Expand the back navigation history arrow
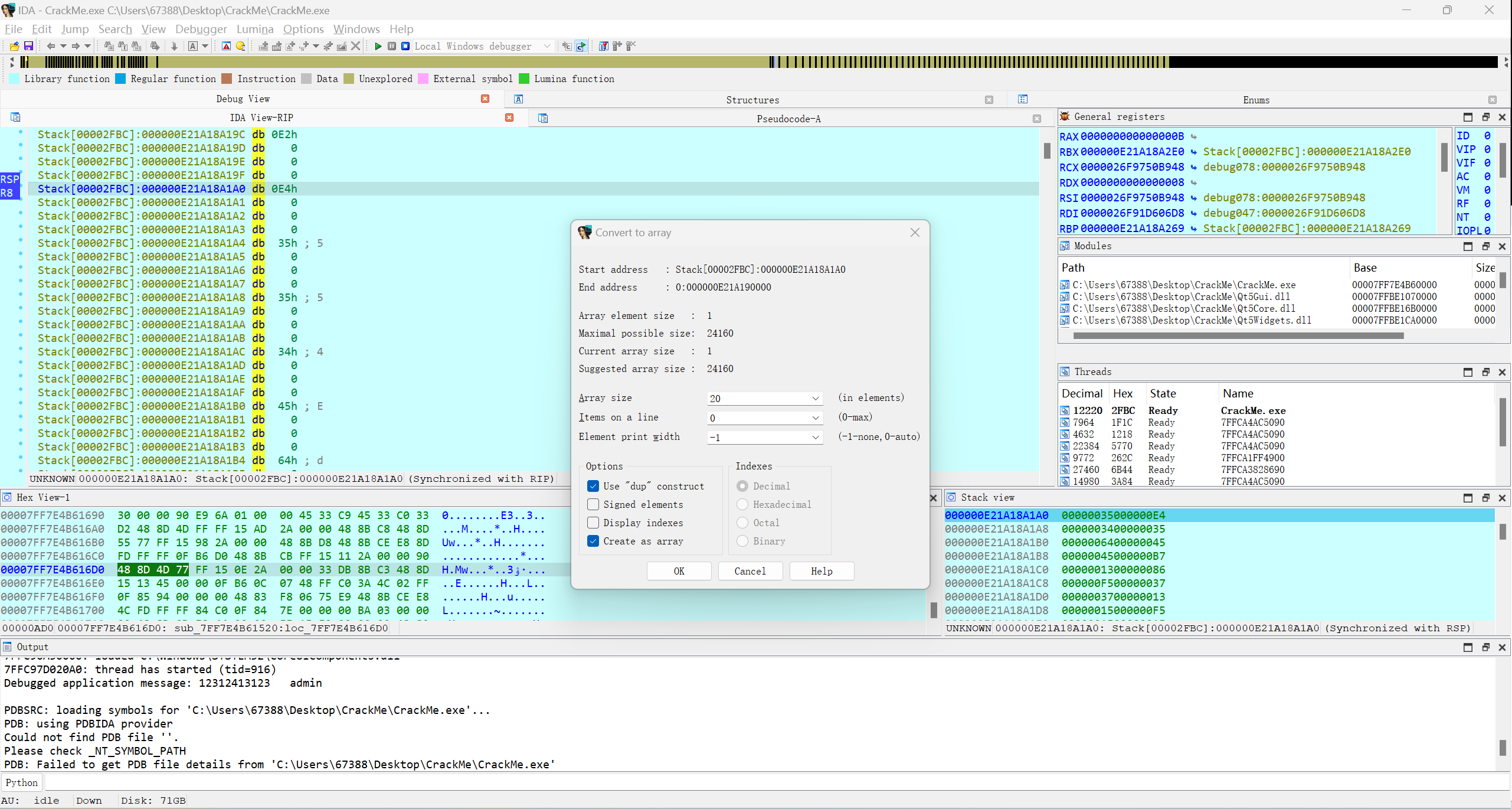 tap(63, 46)
